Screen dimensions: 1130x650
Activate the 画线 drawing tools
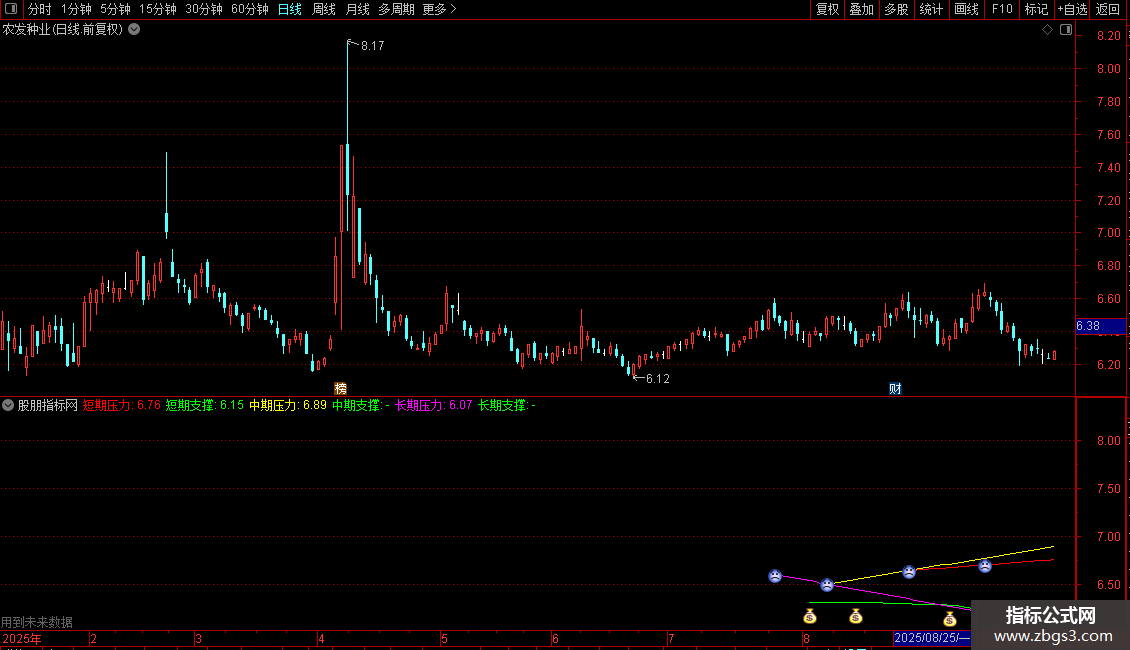pos(966,9)
